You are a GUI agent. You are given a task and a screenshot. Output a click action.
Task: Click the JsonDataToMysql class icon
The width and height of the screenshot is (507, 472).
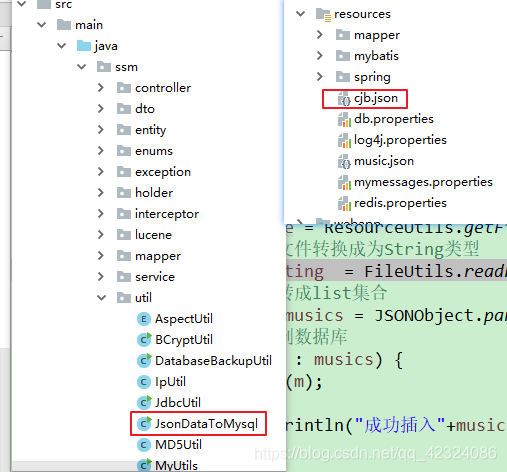(x=144, y=424)
